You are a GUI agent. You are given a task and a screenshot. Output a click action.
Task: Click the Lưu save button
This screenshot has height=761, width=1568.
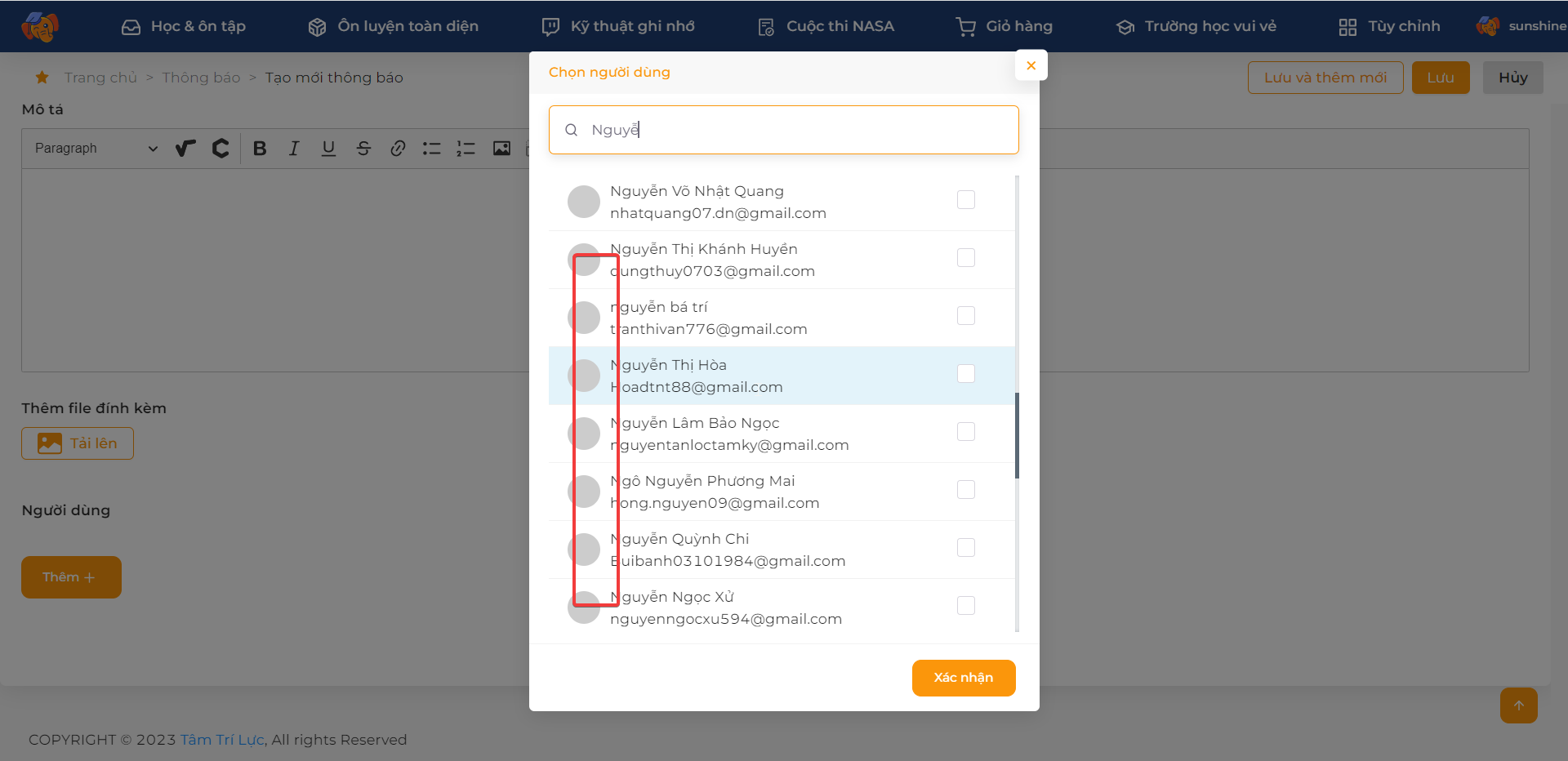pyautogui.click(x=1441, y=78)
